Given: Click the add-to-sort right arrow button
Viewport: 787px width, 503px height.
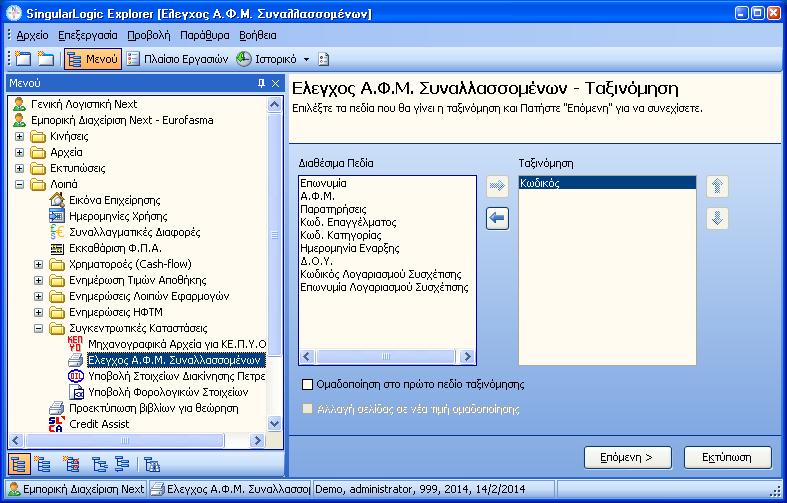Looking at the screenshot, I should coord(497,186).
